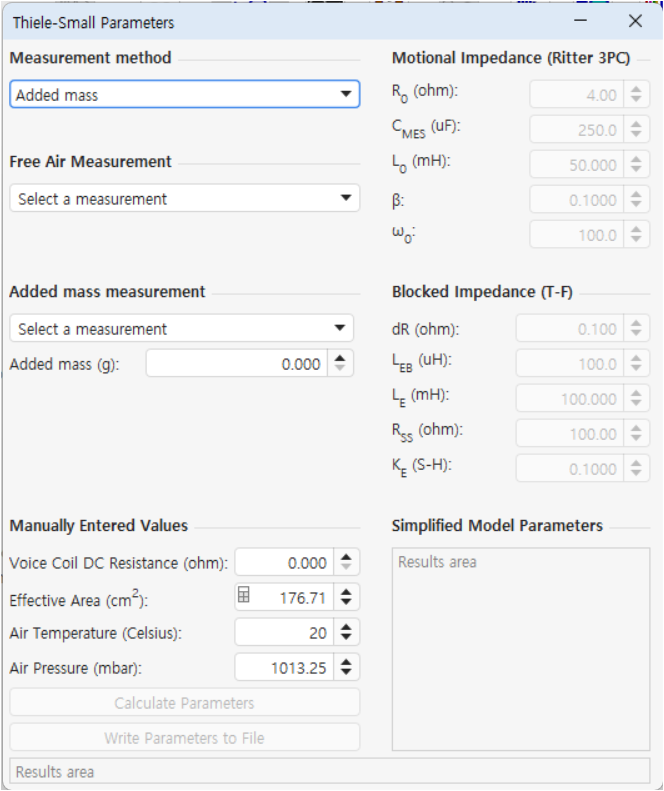Close the Thiele-Small Parameters dialog
The height and width of the screenshot is (791, 664).
635,21
